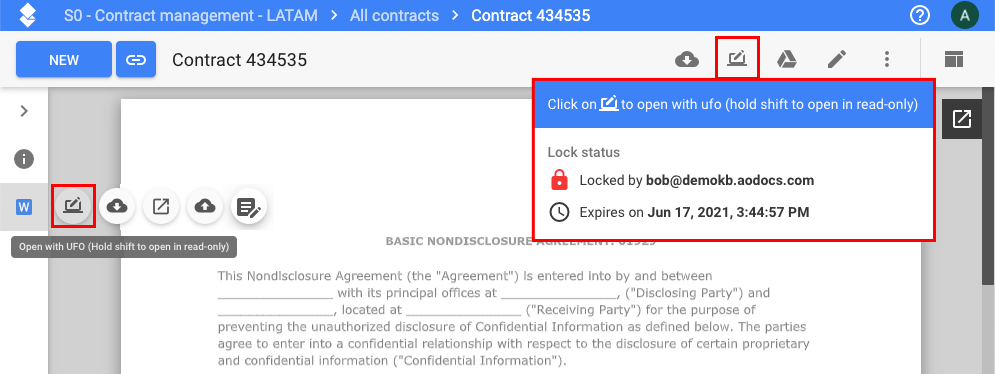Open with UFO from the top toolbar
The image size is (995, 374).
[x=737, y=58]
